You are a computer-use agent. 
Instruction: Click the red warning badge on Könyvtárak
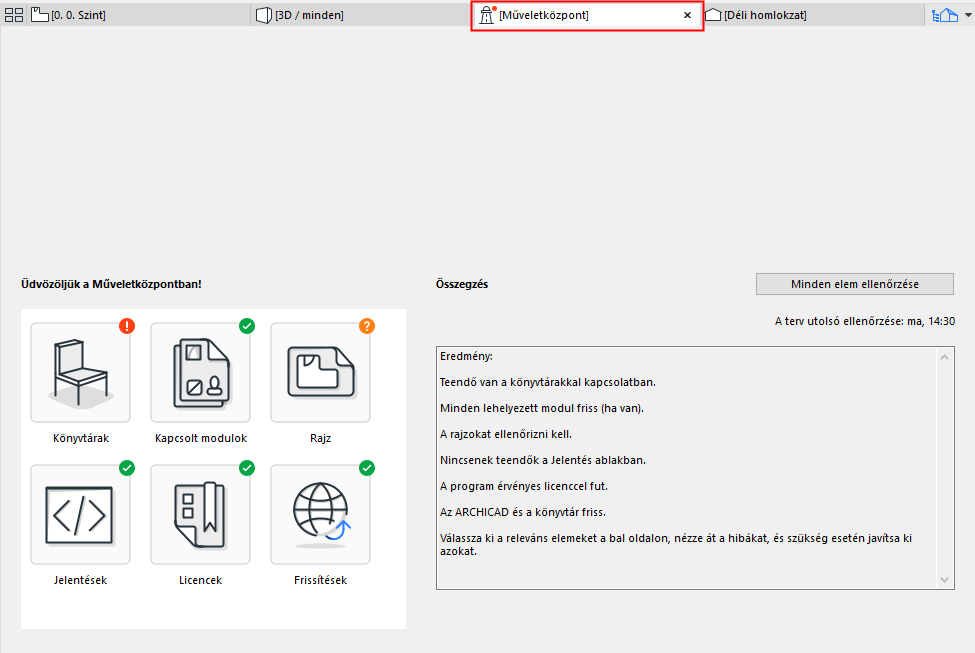pos(127,326)
